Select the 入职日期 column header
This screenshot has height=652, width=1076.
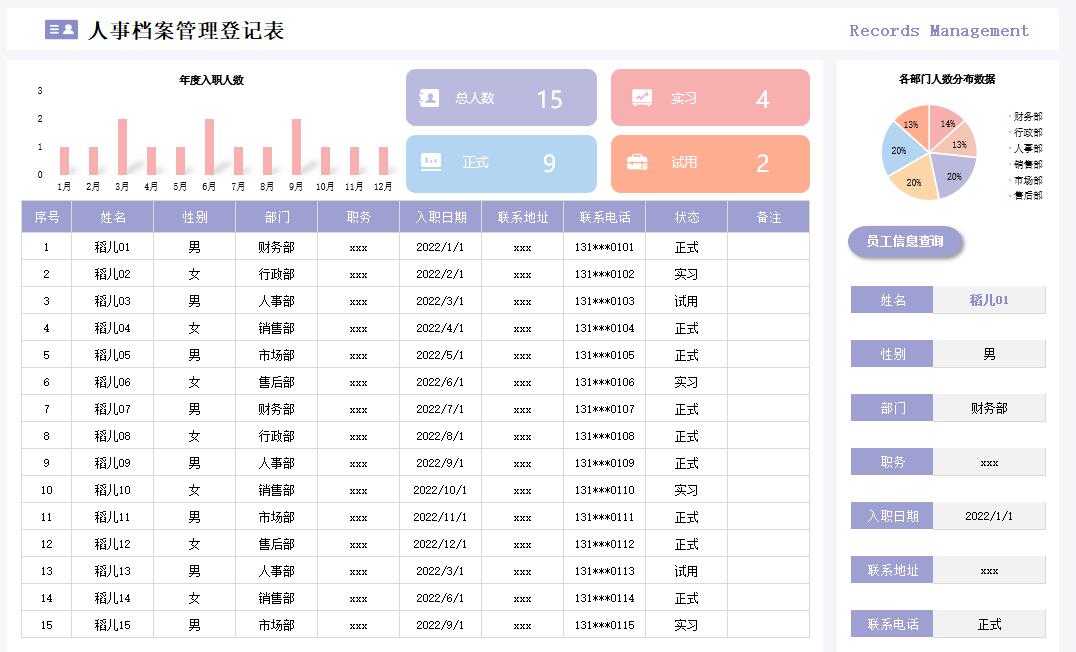[441, 217]
